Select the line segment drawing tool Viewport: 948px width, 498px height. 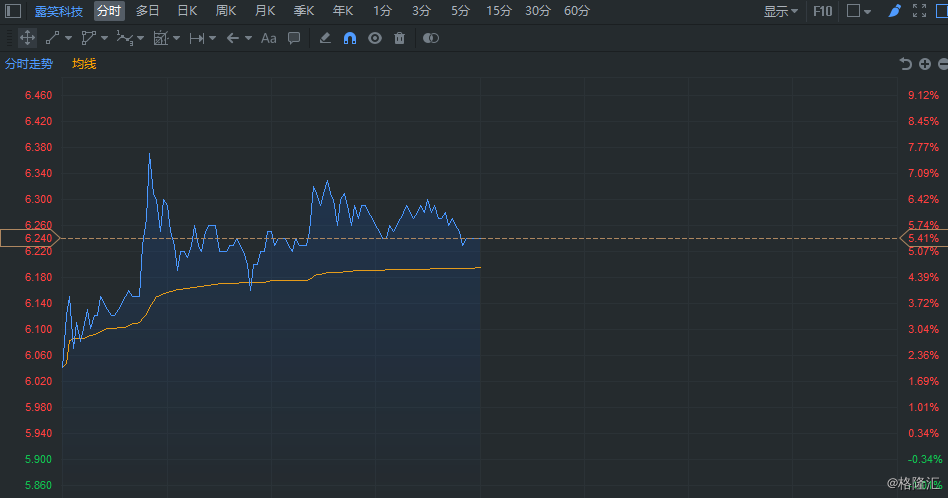(53, 38)
